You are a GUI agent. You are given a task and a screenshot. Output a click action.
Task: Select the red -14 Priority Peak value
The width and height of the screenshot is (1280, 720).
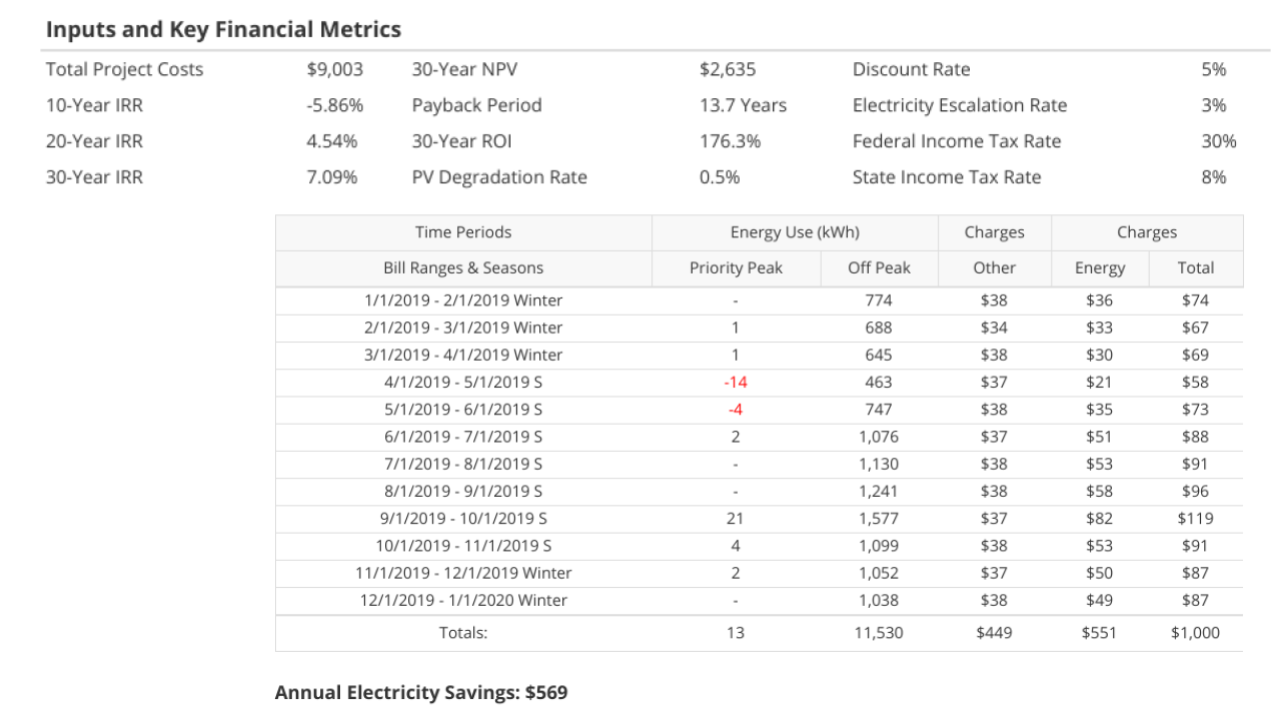coord(735,382)
